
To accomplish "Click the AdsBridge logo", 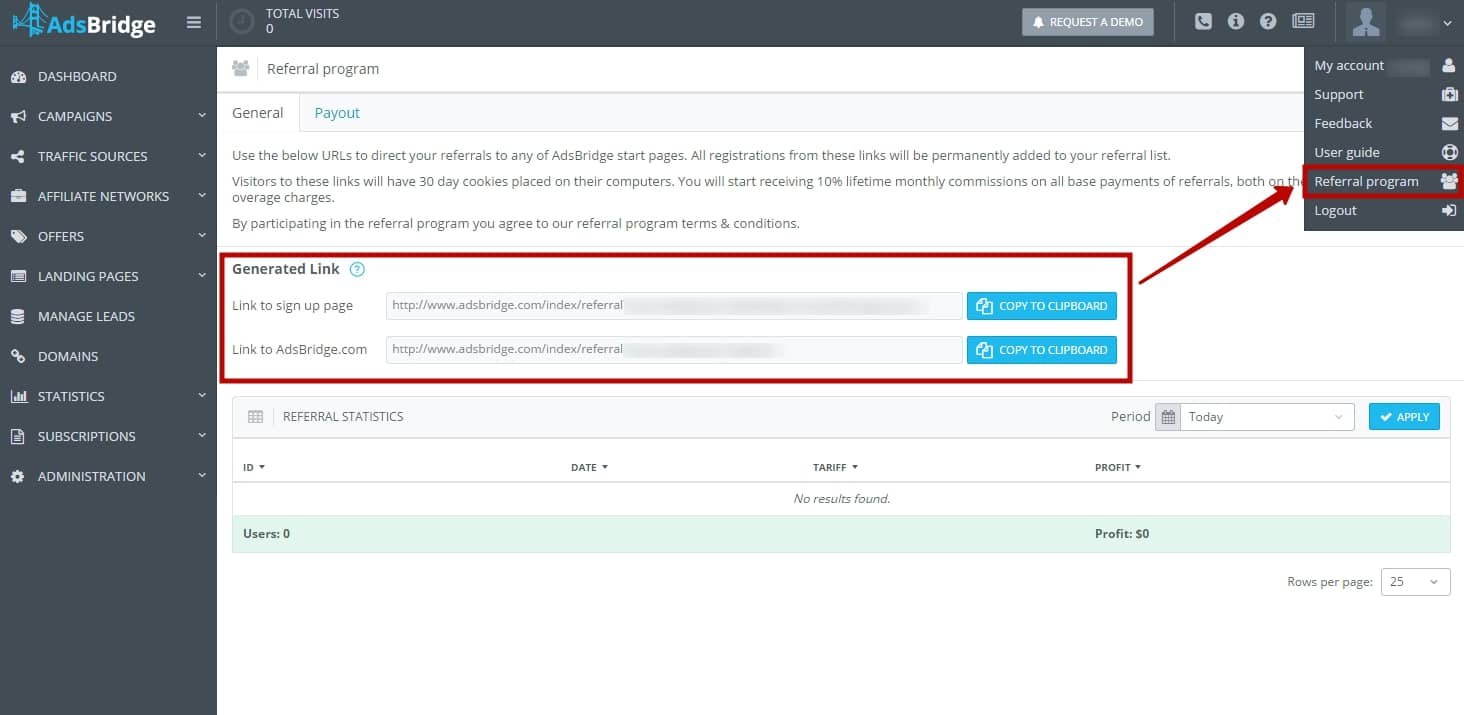I will coord(84,21).
